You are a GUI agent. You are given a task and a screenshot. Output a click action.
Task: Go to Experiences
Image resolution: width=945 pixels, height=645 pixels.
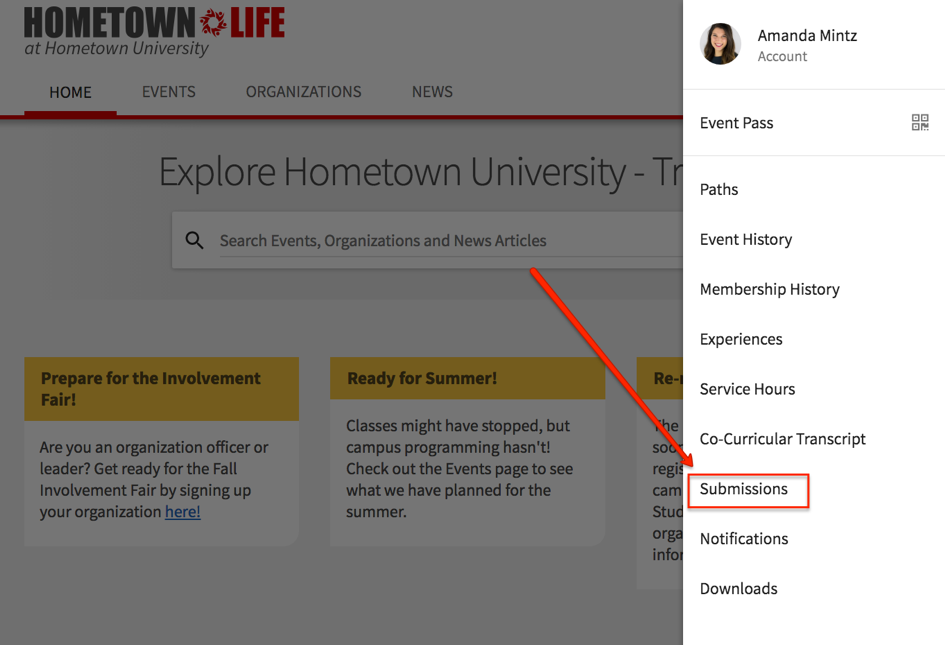pyautogui.click(x=741, y=339)
